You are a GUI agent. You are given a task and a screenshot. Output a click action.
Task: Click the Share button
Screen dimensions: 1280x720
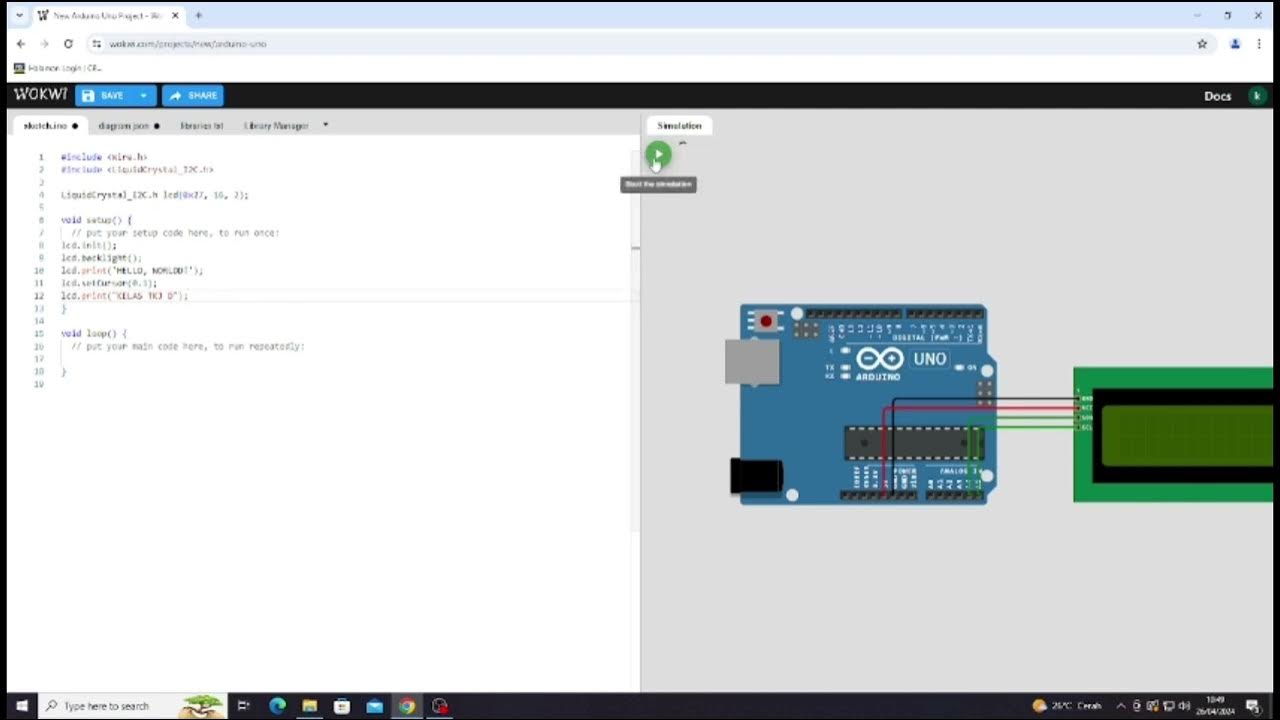coord(193,95)
